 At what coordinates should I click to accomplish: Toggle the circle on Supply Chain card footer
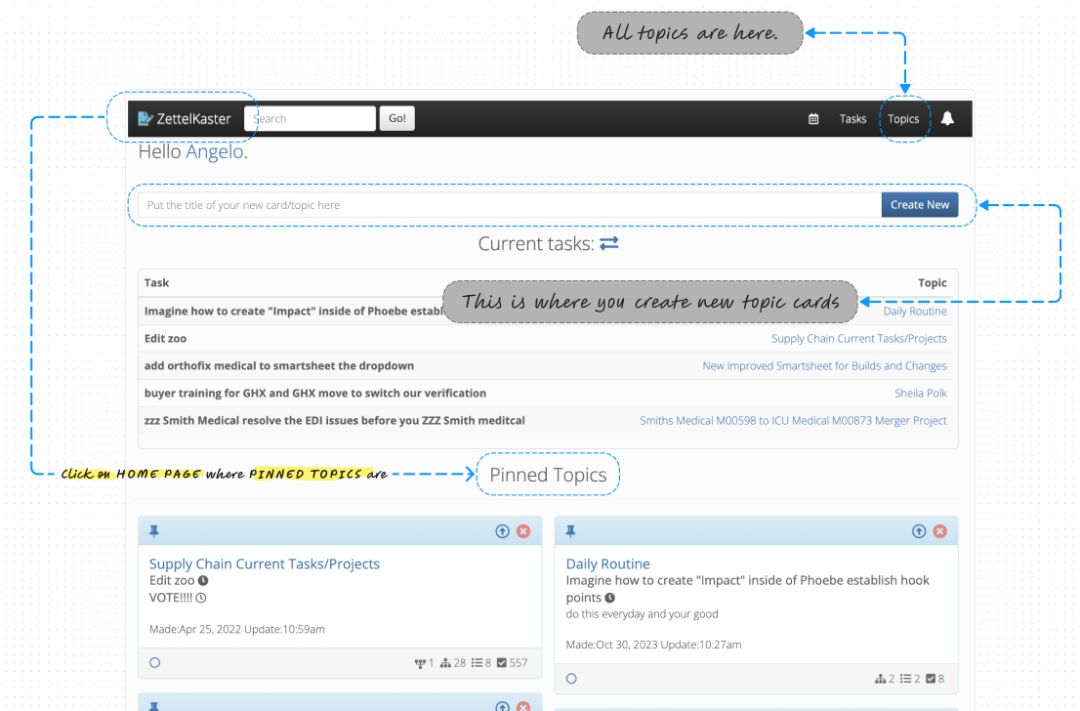154,662
